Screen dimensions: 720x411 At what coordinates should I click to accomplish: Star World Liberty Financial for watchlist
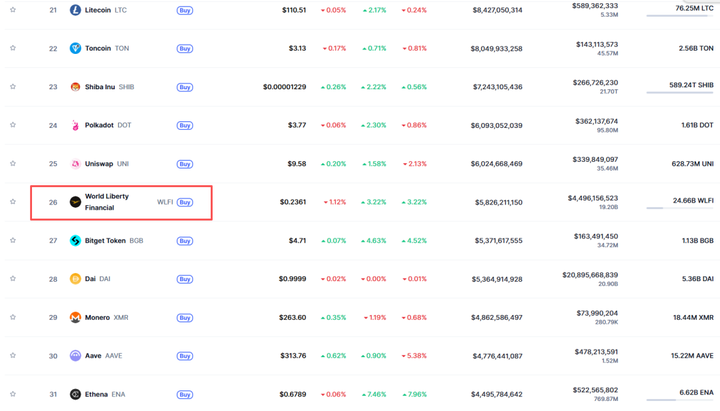click(x=13, y=202)
